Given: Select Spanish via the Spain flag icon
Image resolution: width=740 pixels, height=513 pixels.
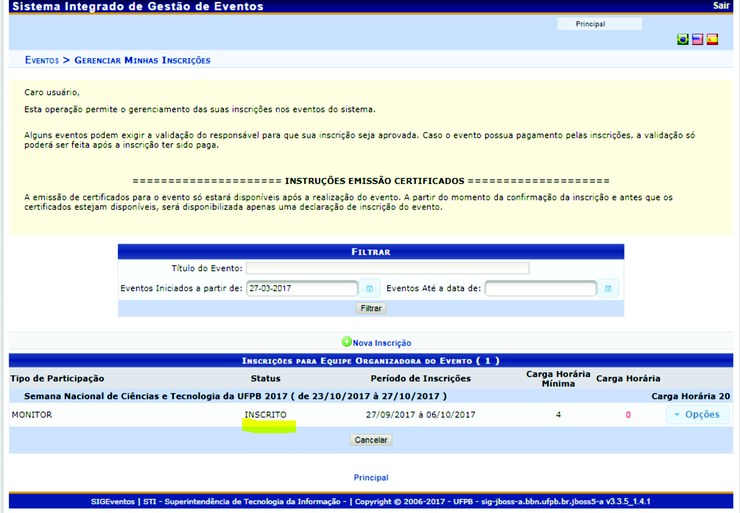Looking at the screenshot, I should click(712, 40).
